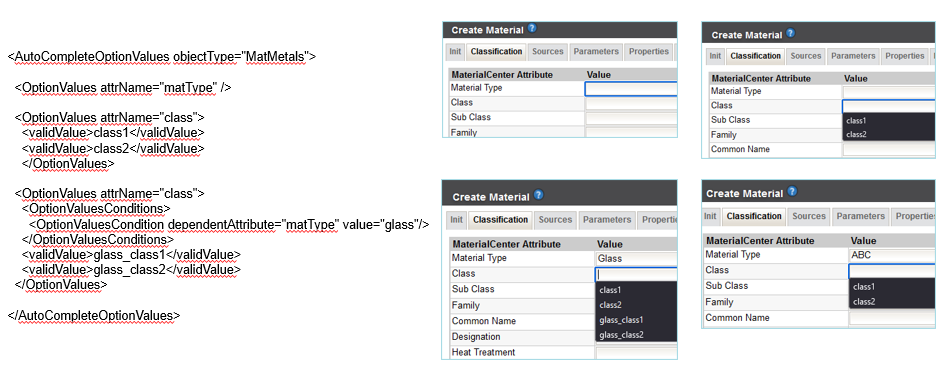938x365 pixels.
Task: Click the Value column header in the Glass panel
Action: coord(610,244)
